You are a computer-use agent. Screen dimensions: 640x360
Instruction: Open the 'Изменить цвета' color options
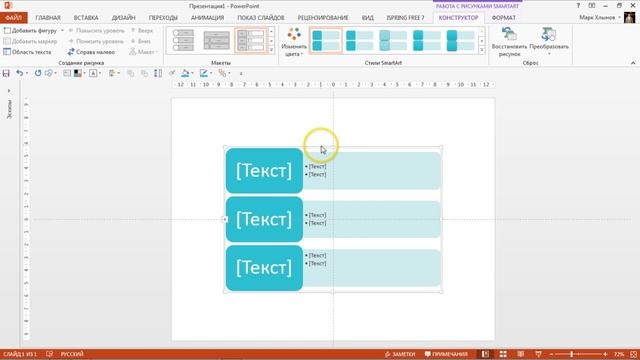point(294,42)
